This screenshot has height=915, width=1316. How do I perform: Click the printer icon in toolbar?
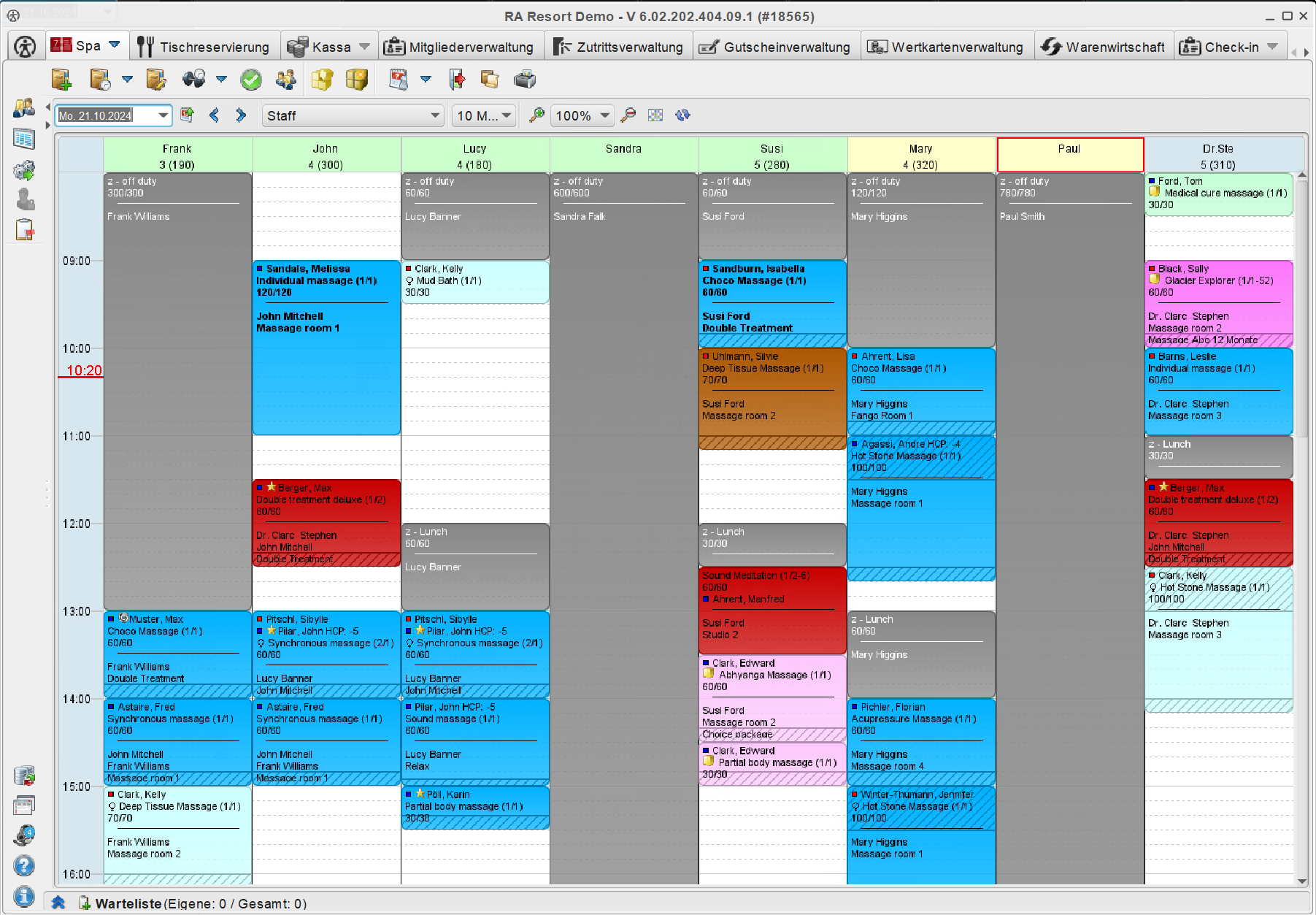click(x=524, y=80)
